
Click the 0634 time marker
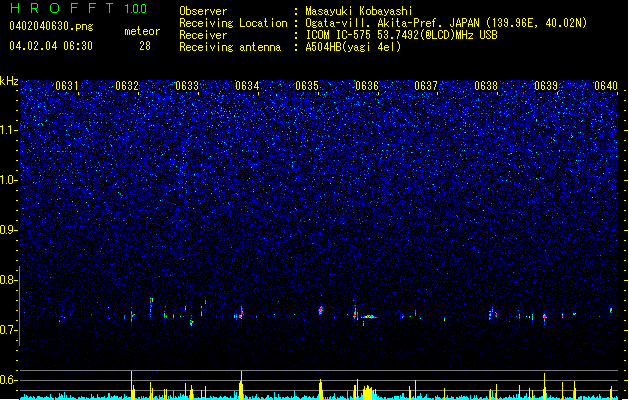pyautogui.click(x=247, y=86)
